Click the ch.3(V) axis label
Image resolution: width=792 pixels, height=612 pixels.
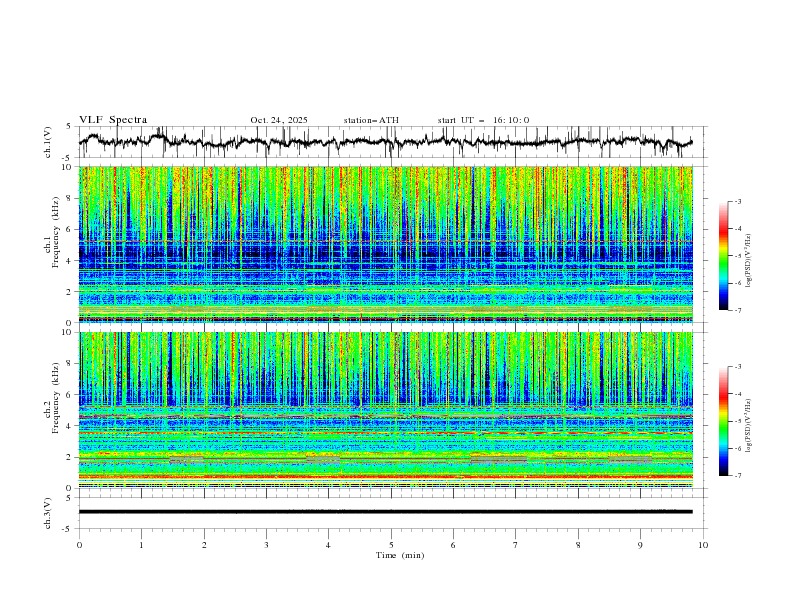[x=48, y=513]
